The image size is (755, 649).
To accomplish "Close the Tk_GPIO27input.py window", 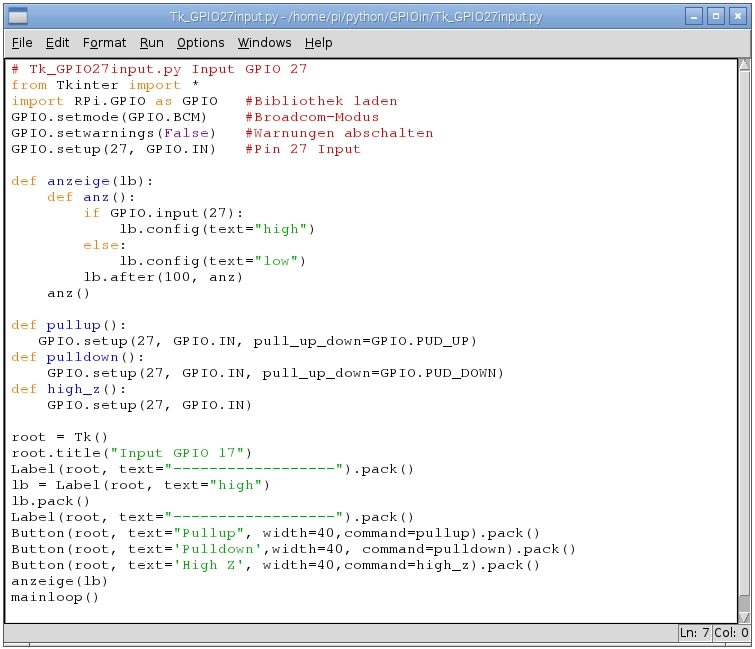I will tap(737, 17).
